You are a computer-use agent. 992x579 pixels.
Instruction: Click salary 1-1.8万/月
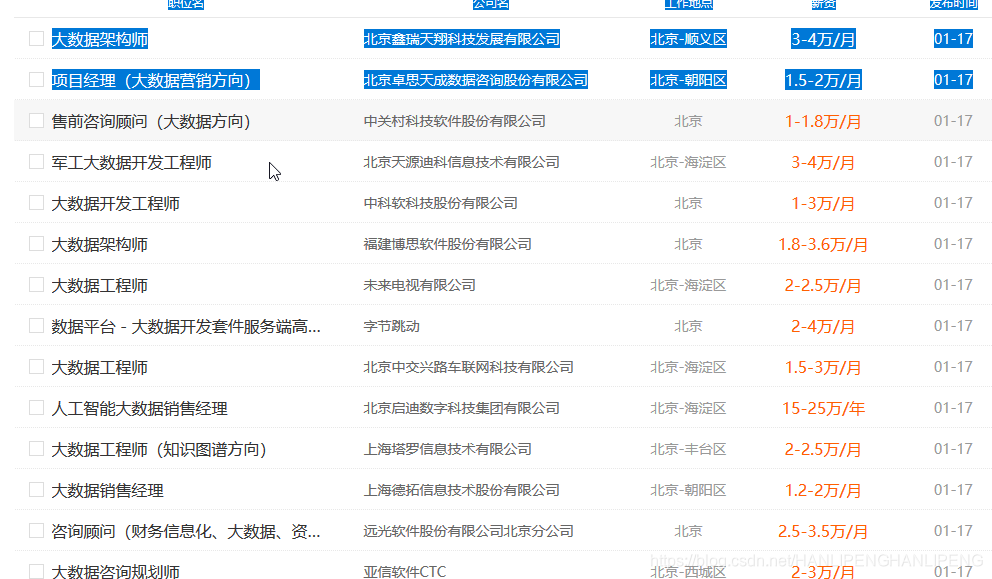click(823, 121)
